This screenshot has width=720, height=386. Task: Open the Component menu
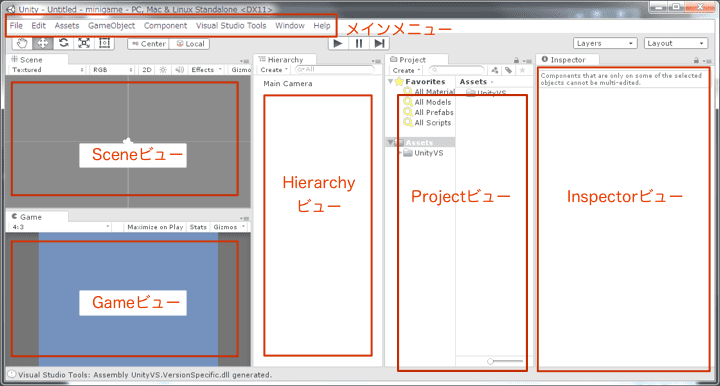coord(165,26)
